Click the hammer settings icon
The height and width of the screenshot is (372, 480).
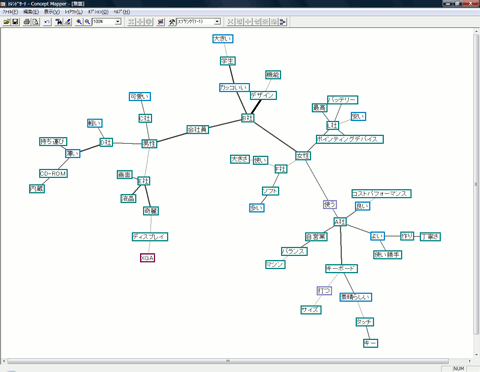(172, 22)
